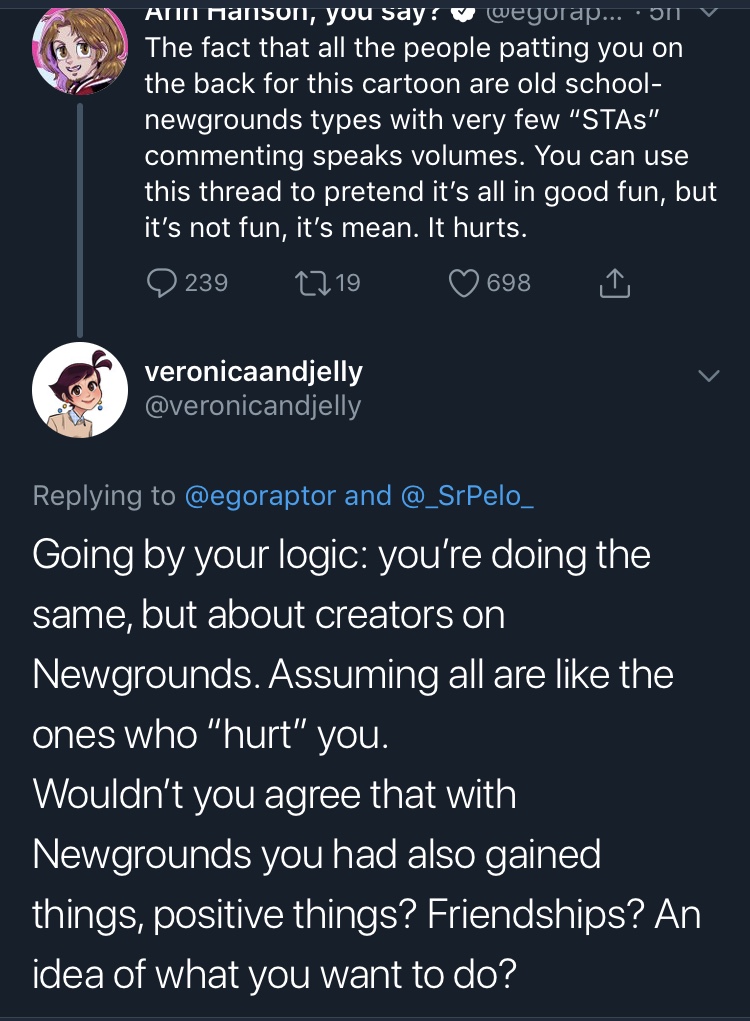
Task: Open the chevron menu on veronicaandjelly's tweet
Action: tap(709, 376)
